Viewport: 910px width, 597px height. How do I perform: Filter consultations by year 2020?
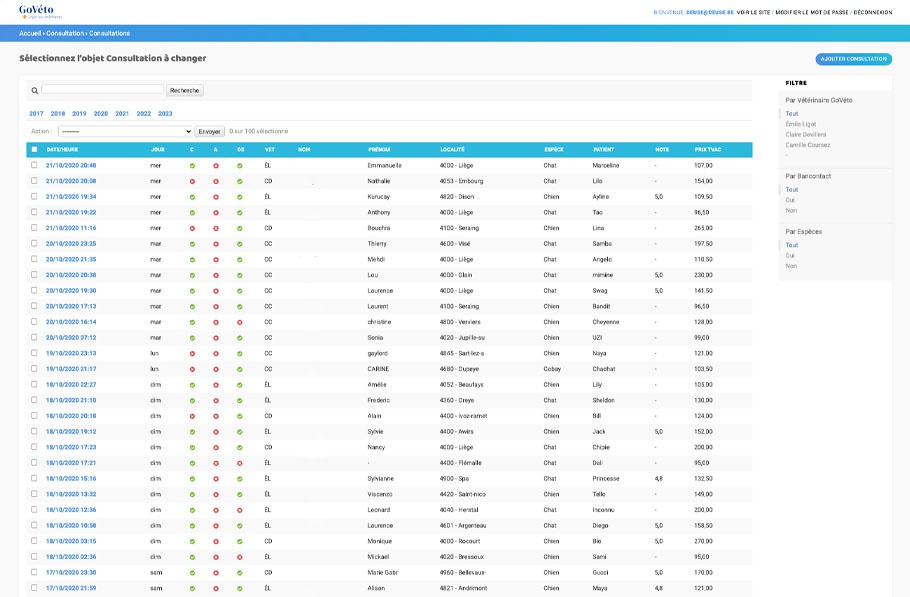tap(101, 114)
